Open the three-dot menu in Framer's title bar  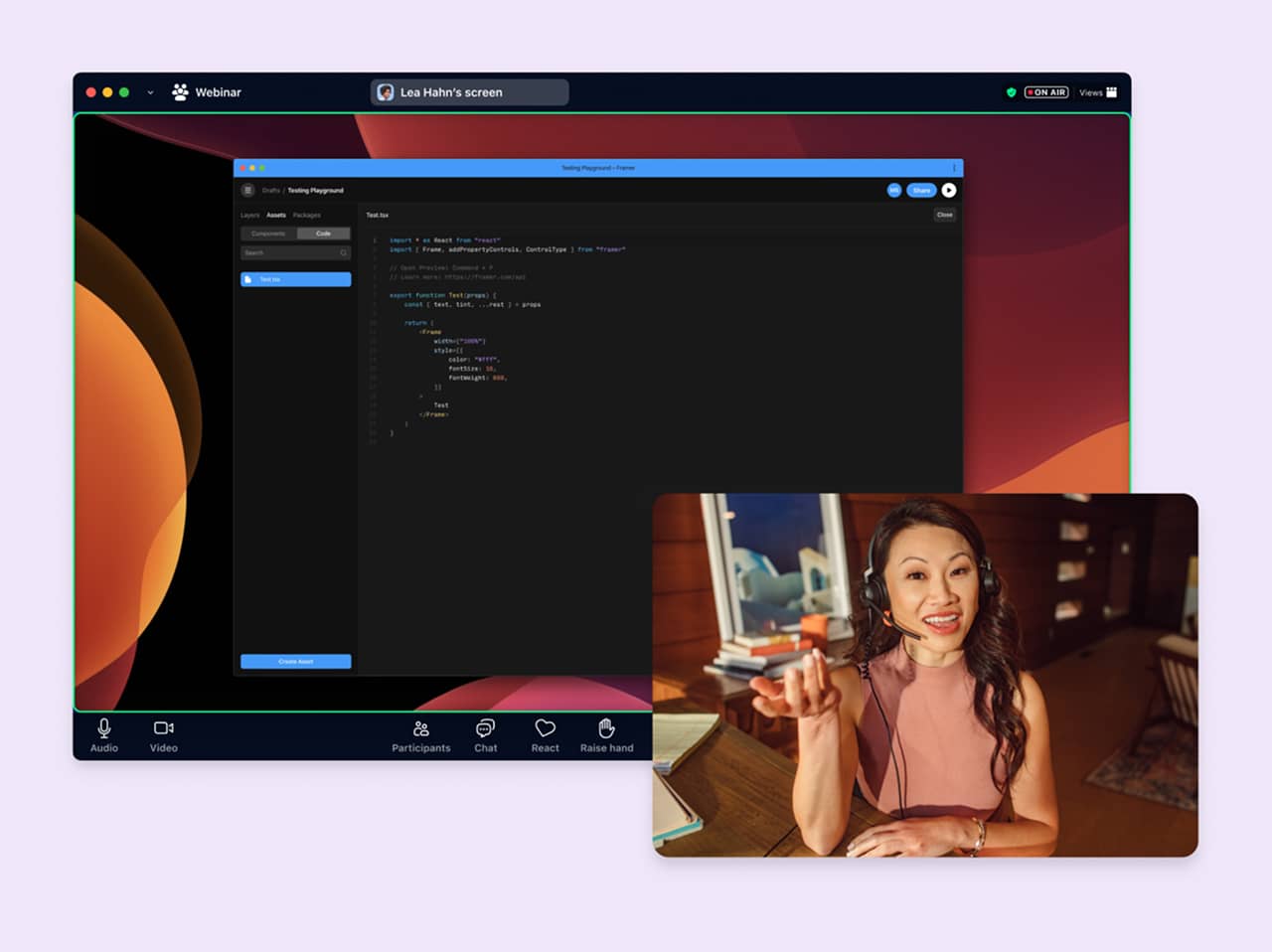[953, 168]
